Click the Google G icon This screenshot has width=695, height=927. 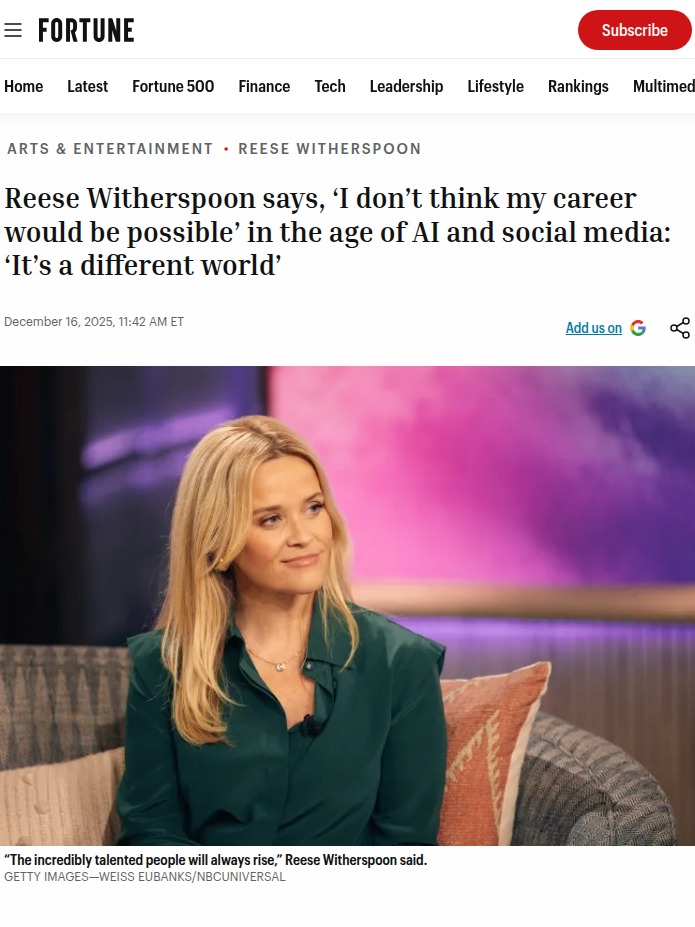click(638, 328)
